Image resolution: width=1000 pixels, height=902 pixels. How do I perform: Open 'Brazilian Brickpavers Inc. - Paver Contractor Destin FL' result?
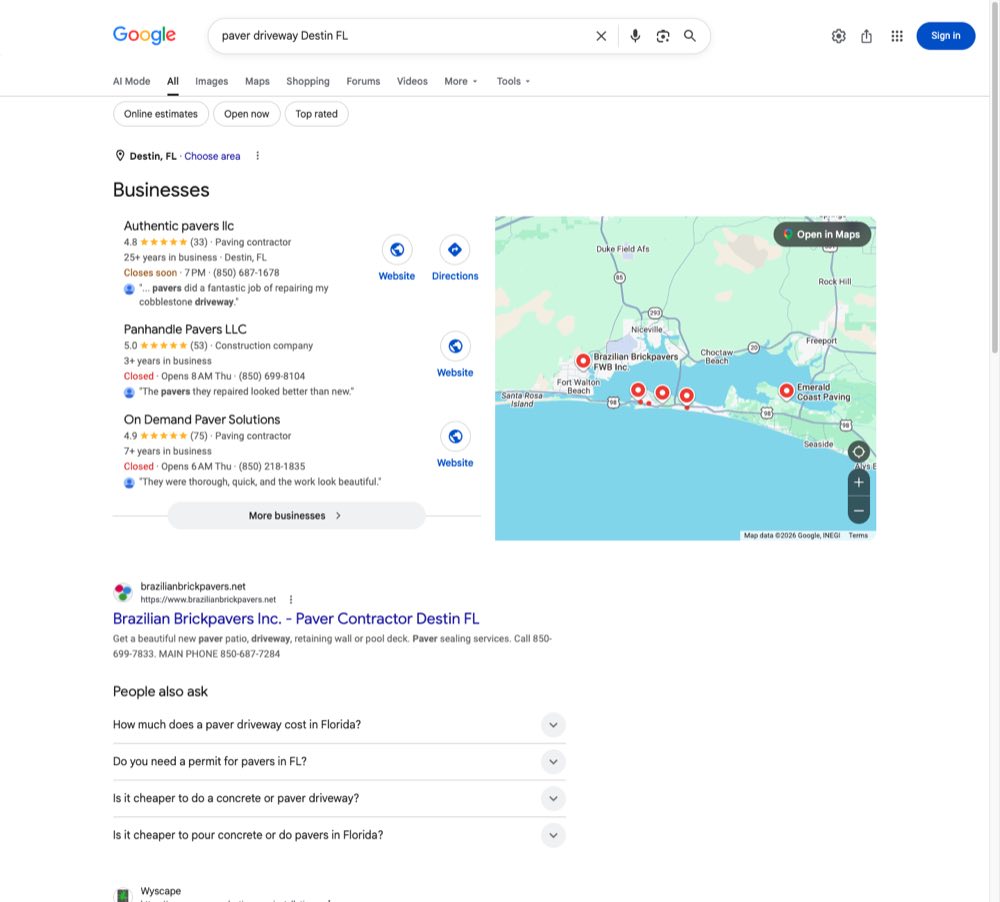[x=296, y=619]
